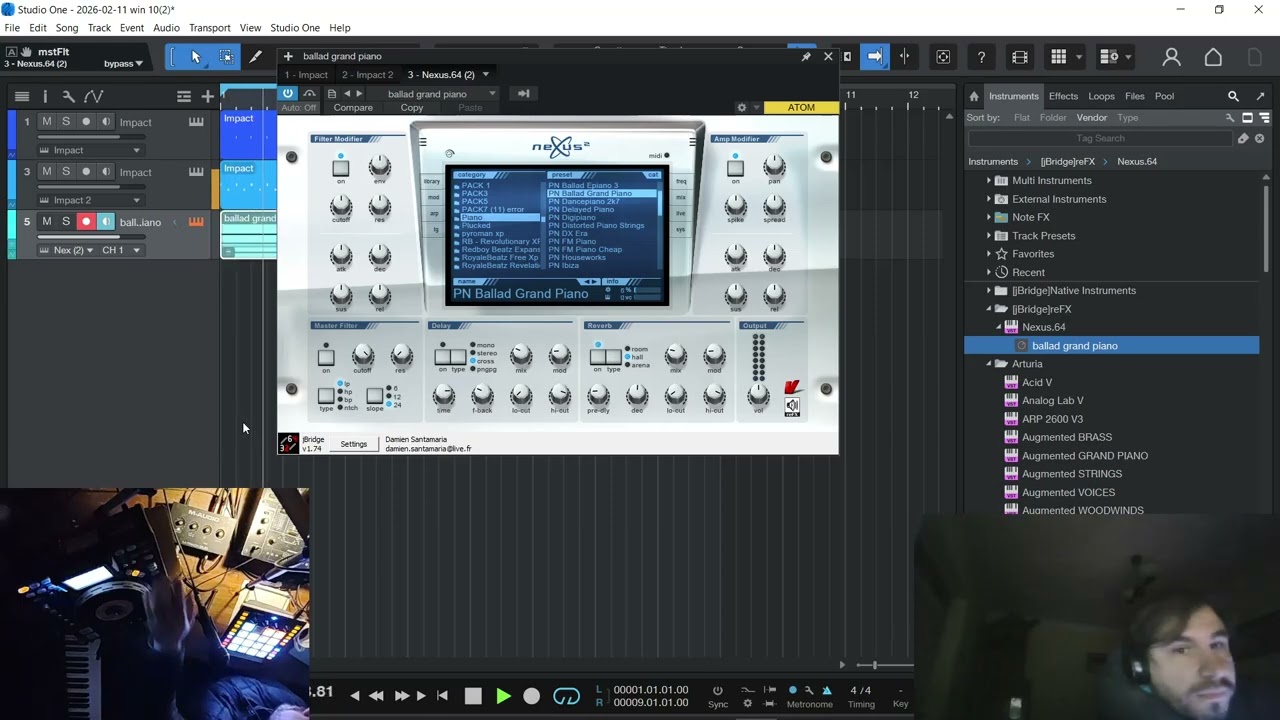Open the help question mark icon
The image size is (1280, 720).
pos(981,57)
